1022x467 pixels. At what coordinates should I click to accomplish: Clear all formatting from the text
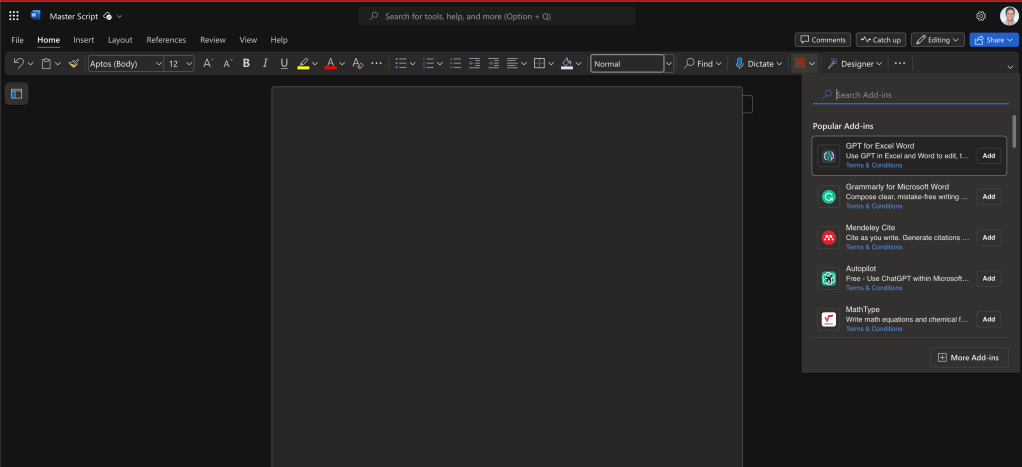[x=357, y=63]
